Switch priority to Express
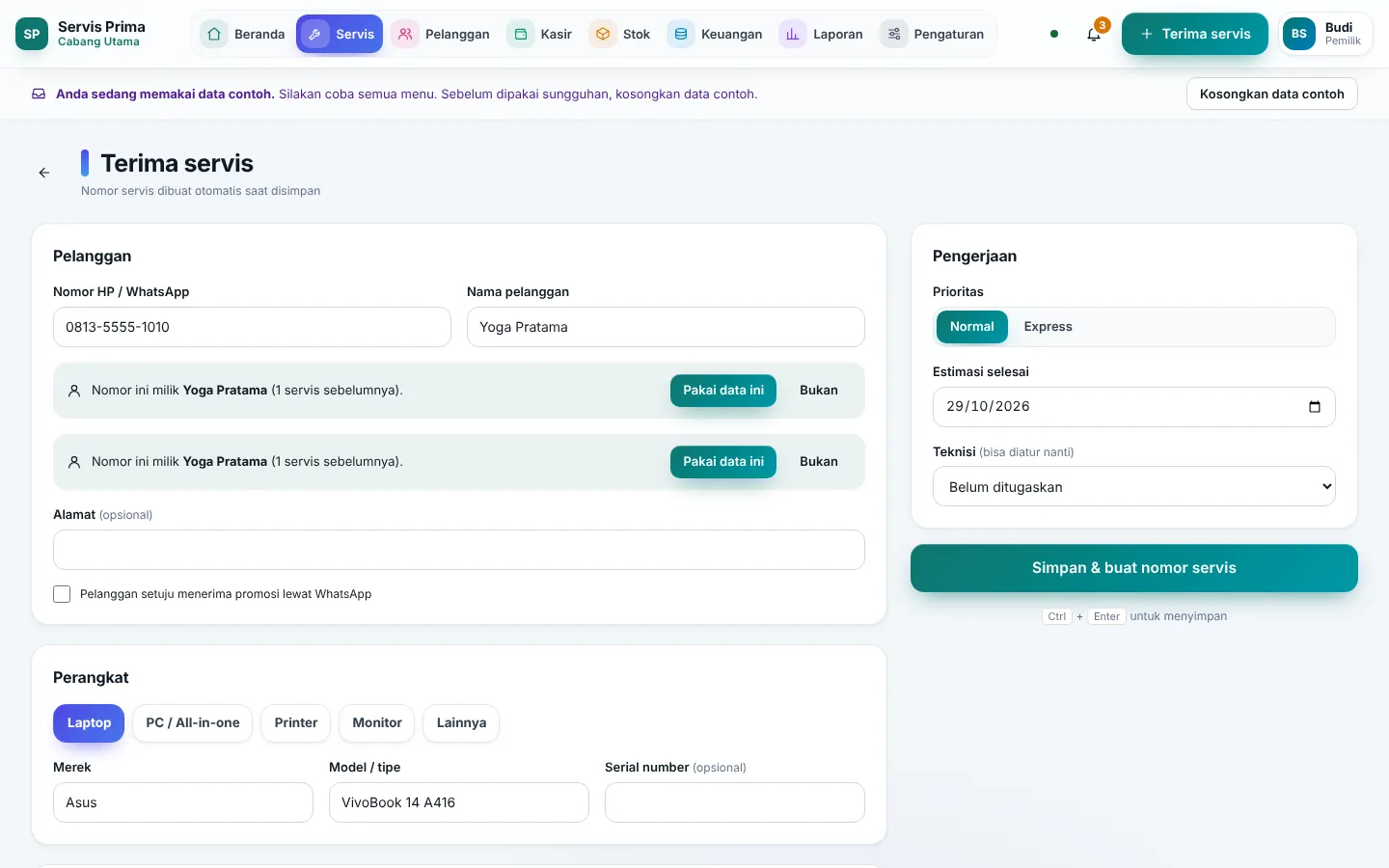The width and height of the screenshot is (1389, 868). (1048, 327)
